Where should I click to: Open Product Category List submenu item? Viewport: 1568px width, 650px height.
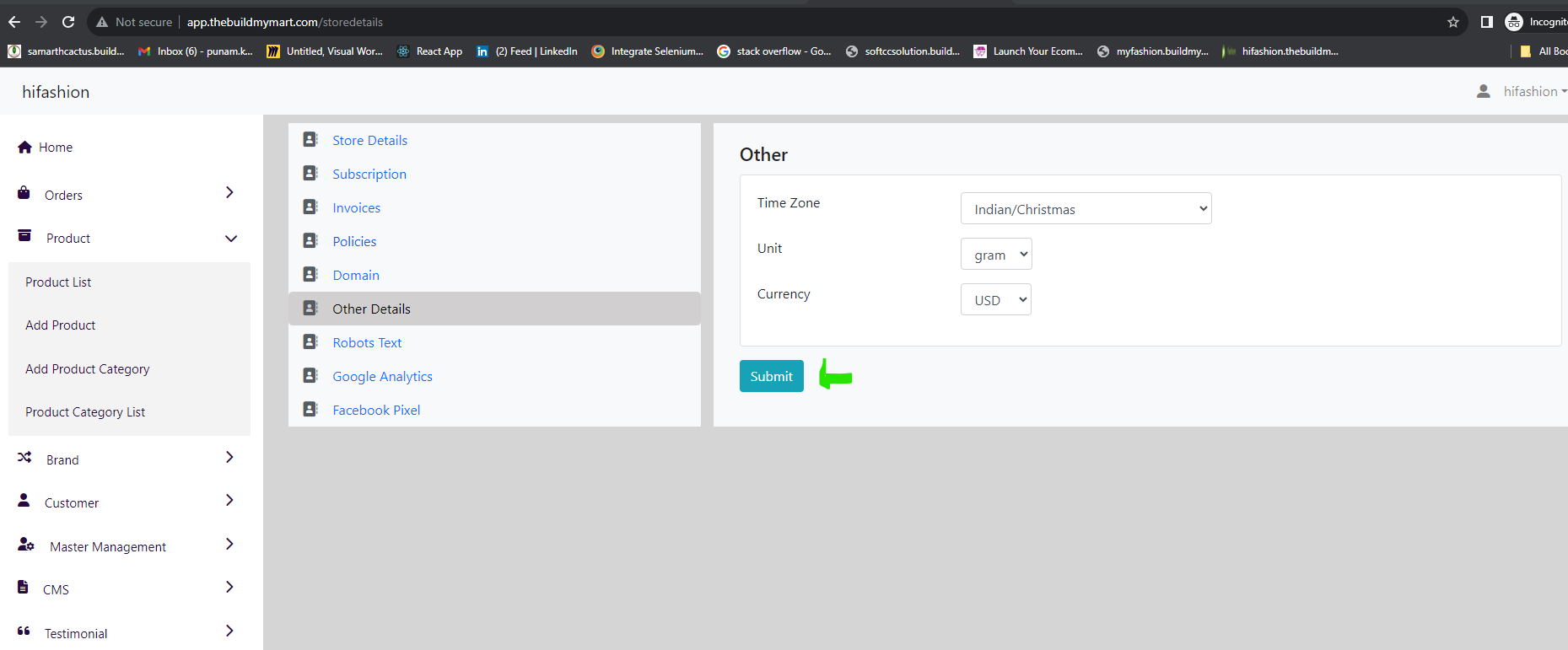coord(85,412)
